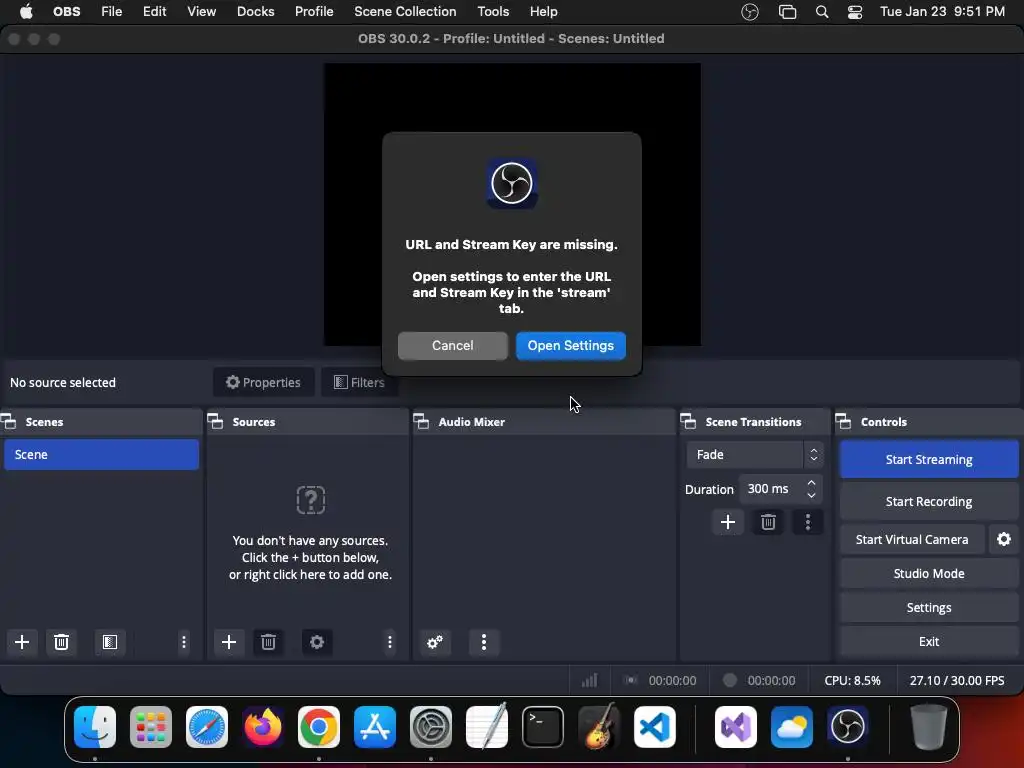Add a new scene with plus button

22,642
